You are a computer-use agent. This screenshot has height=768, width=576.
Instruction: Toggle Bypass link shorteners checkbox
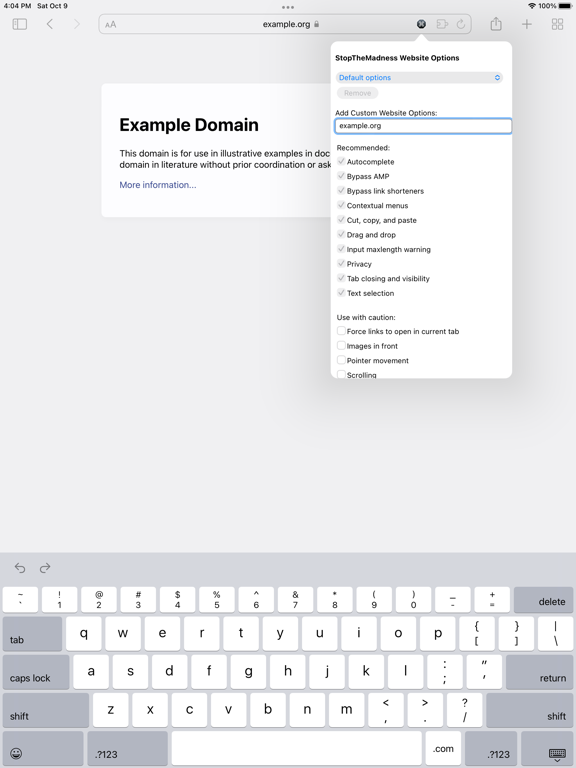click(341, 191)
